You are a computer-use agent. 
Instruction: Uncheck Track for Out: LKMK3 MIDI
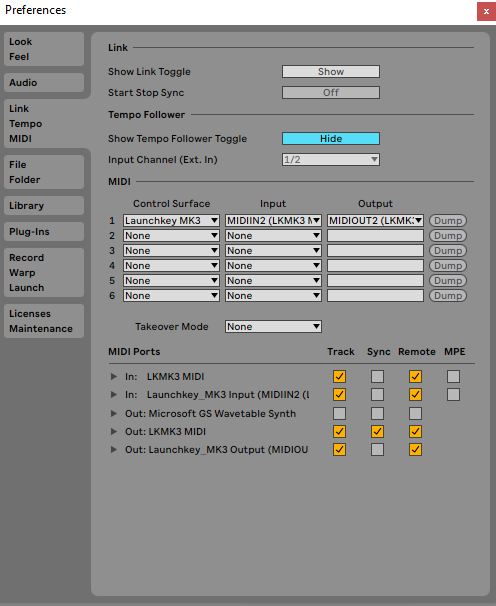click(x=339, y=431)
